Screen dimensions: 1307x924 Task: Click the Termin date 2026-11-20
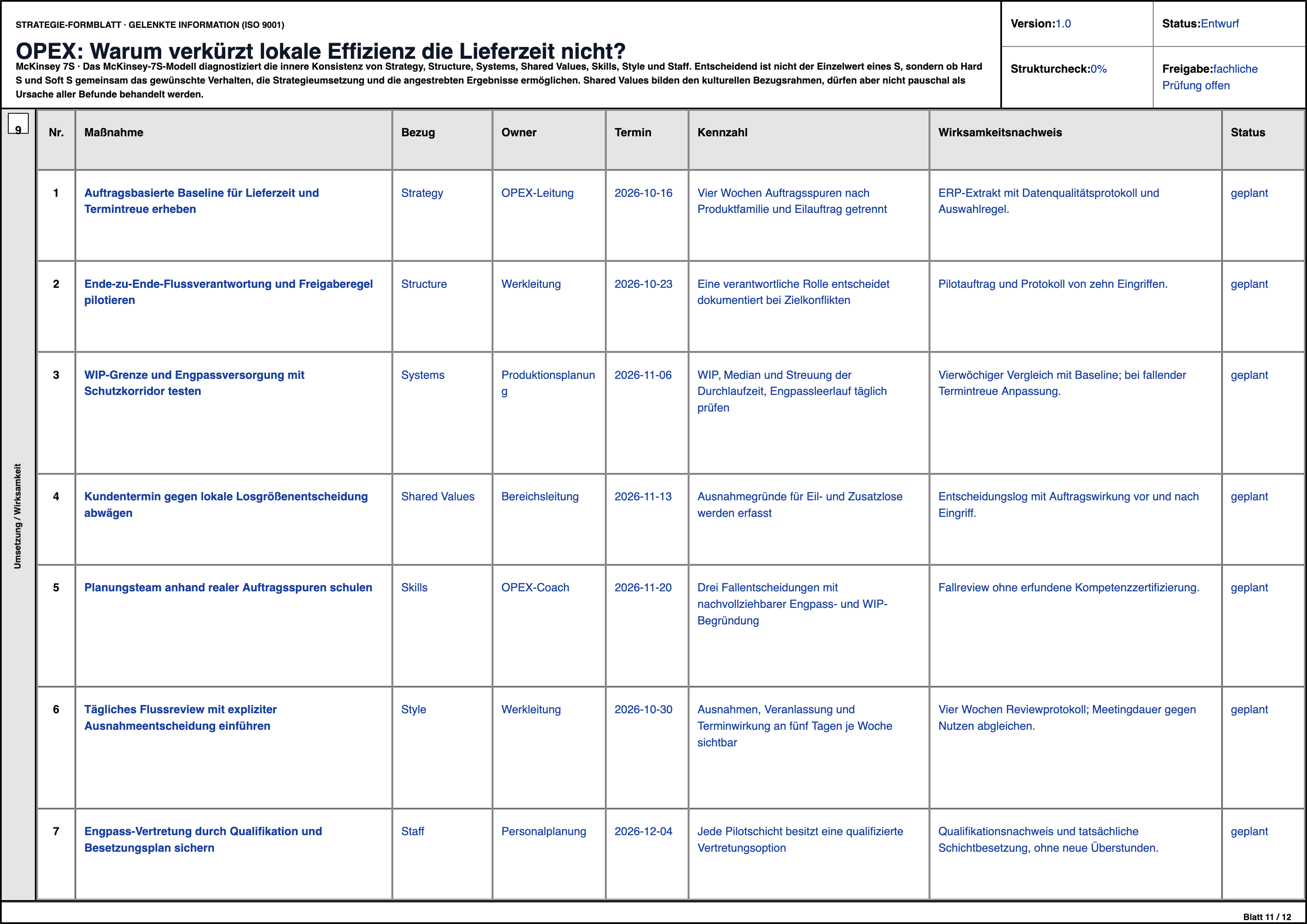pos(643,587)
